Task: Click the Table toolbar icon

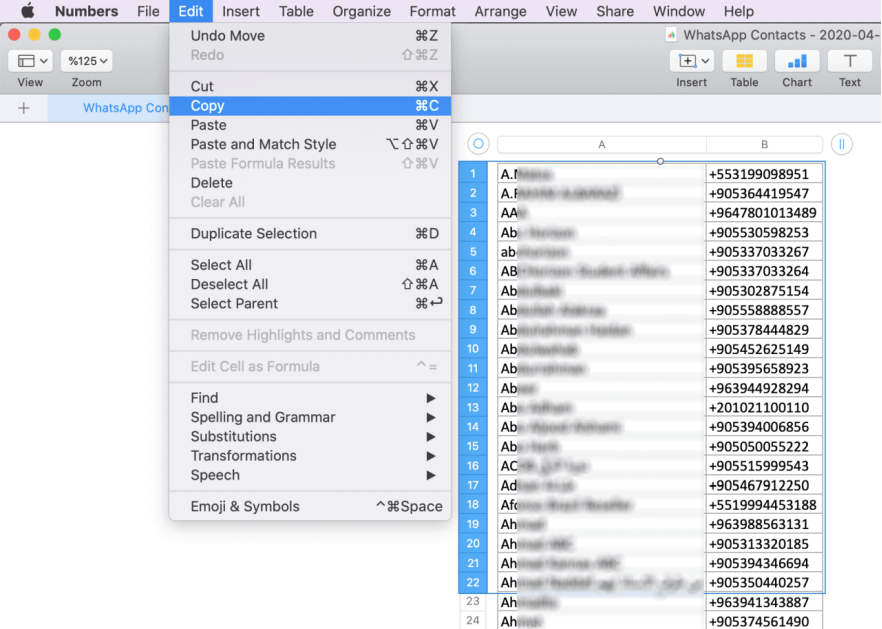Action: 744,61
